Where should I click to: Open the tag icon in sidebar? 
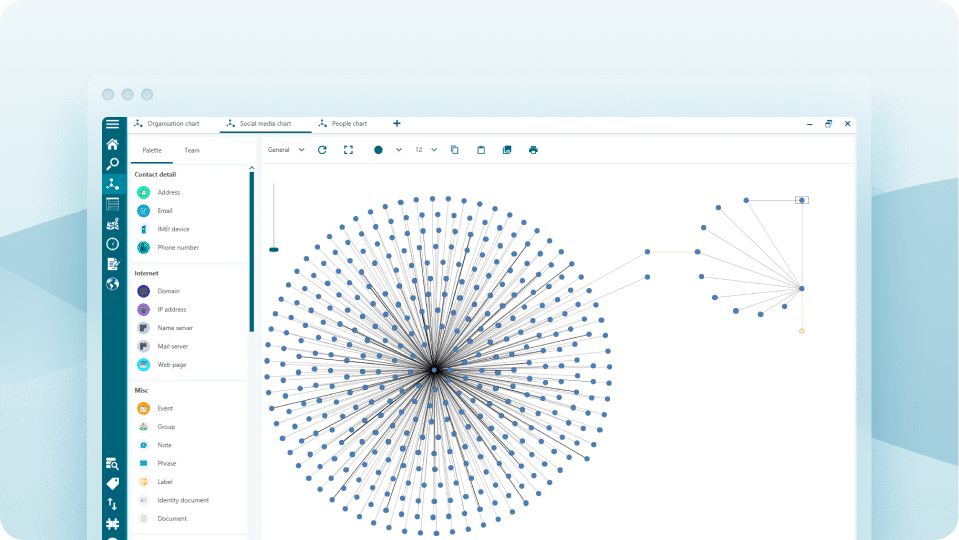coord(113,484)
